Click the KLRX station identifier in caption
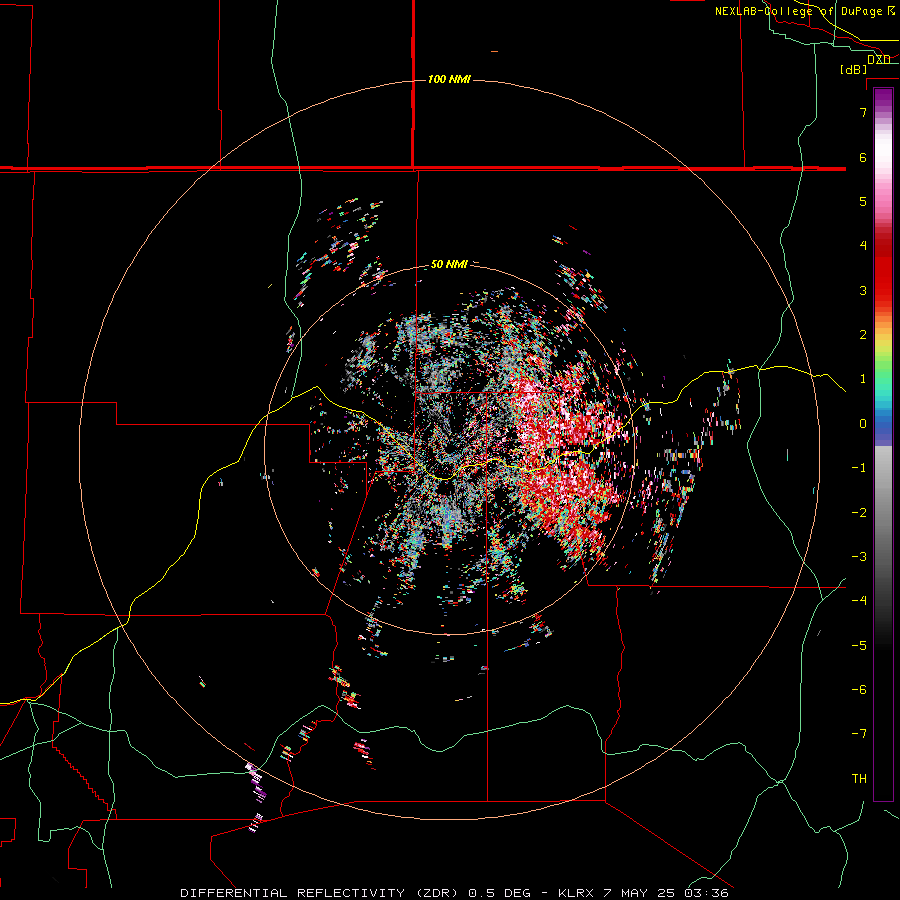The height and width of the screenshot is (900, 900). 576,893
